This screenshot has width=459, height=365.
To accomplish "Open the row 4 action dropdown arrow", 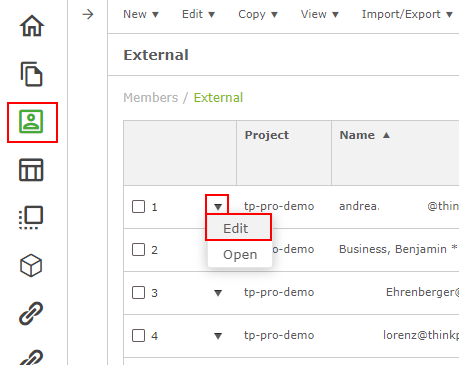I will [x=218, y=336].
